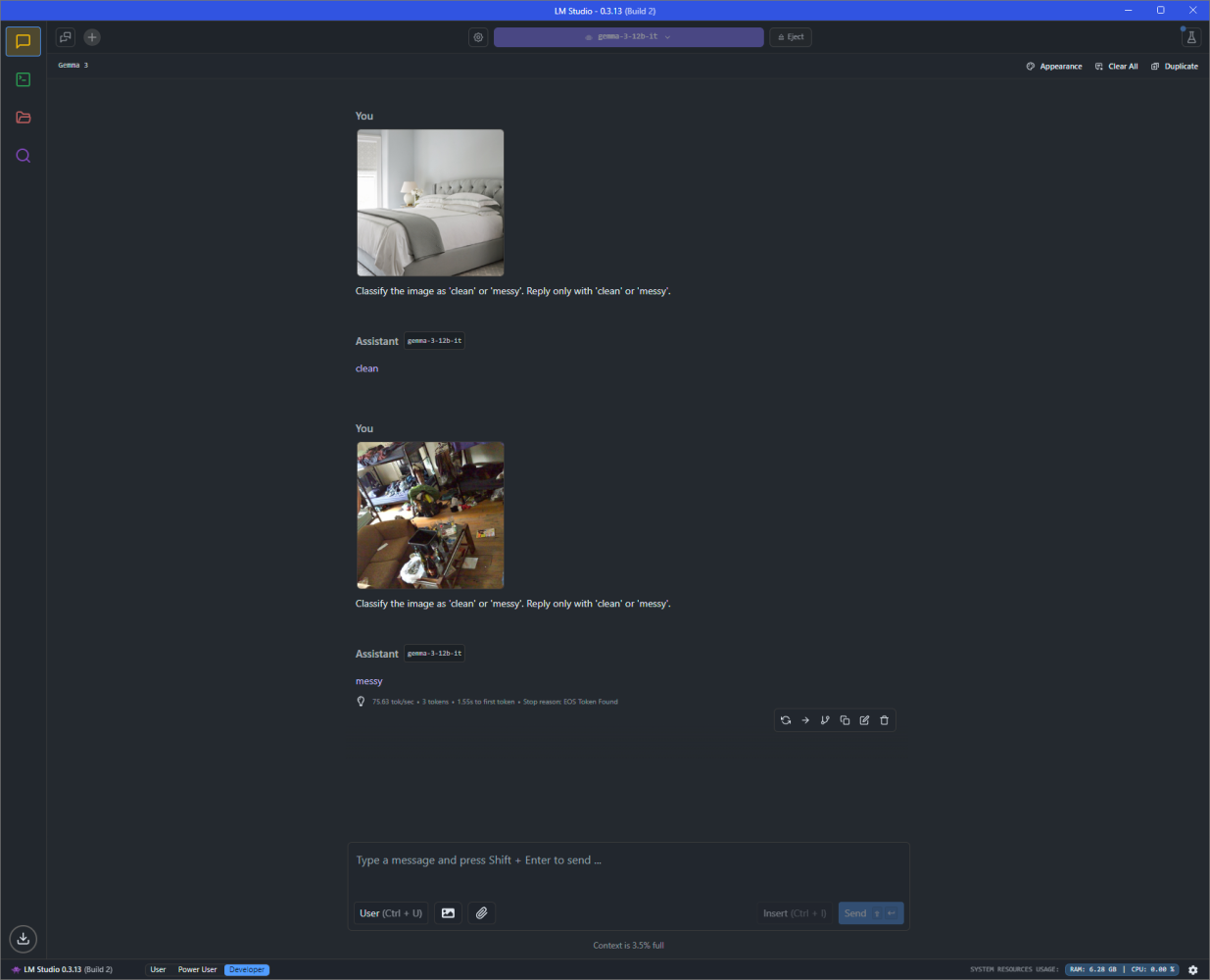Viewport: 1210px width, 980px height.
Task: Open the Discover search icon in sidebar
Action: [x=24, y=156]
